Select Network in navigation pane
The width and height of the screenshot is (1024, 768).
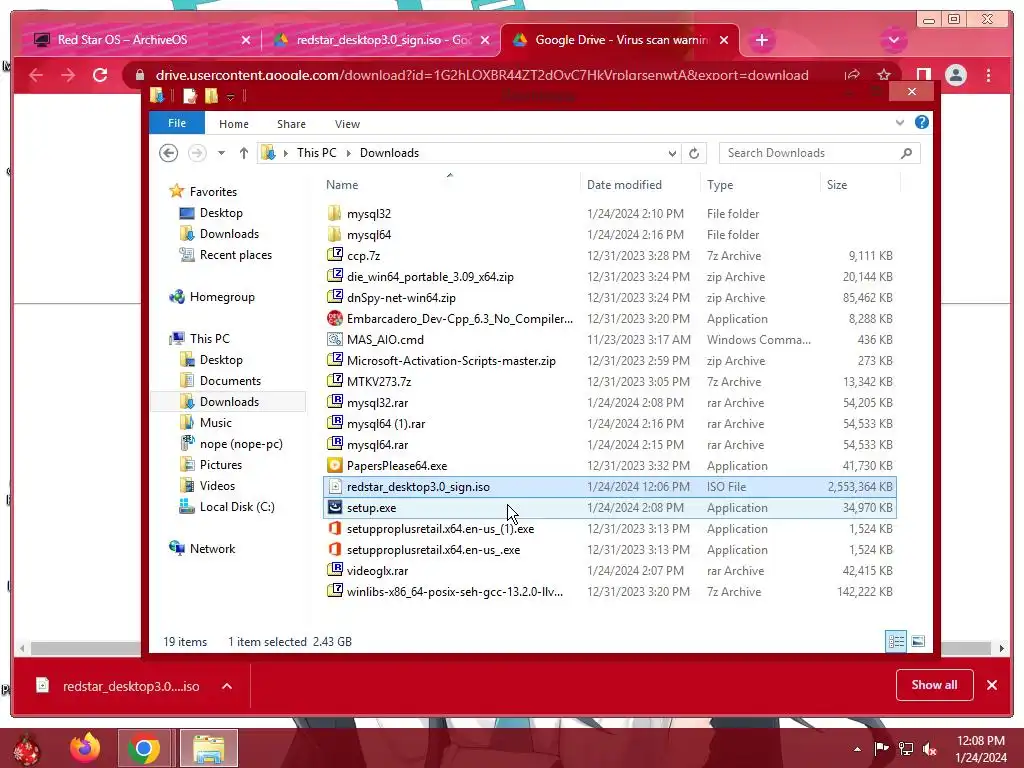tap(212, 549)
